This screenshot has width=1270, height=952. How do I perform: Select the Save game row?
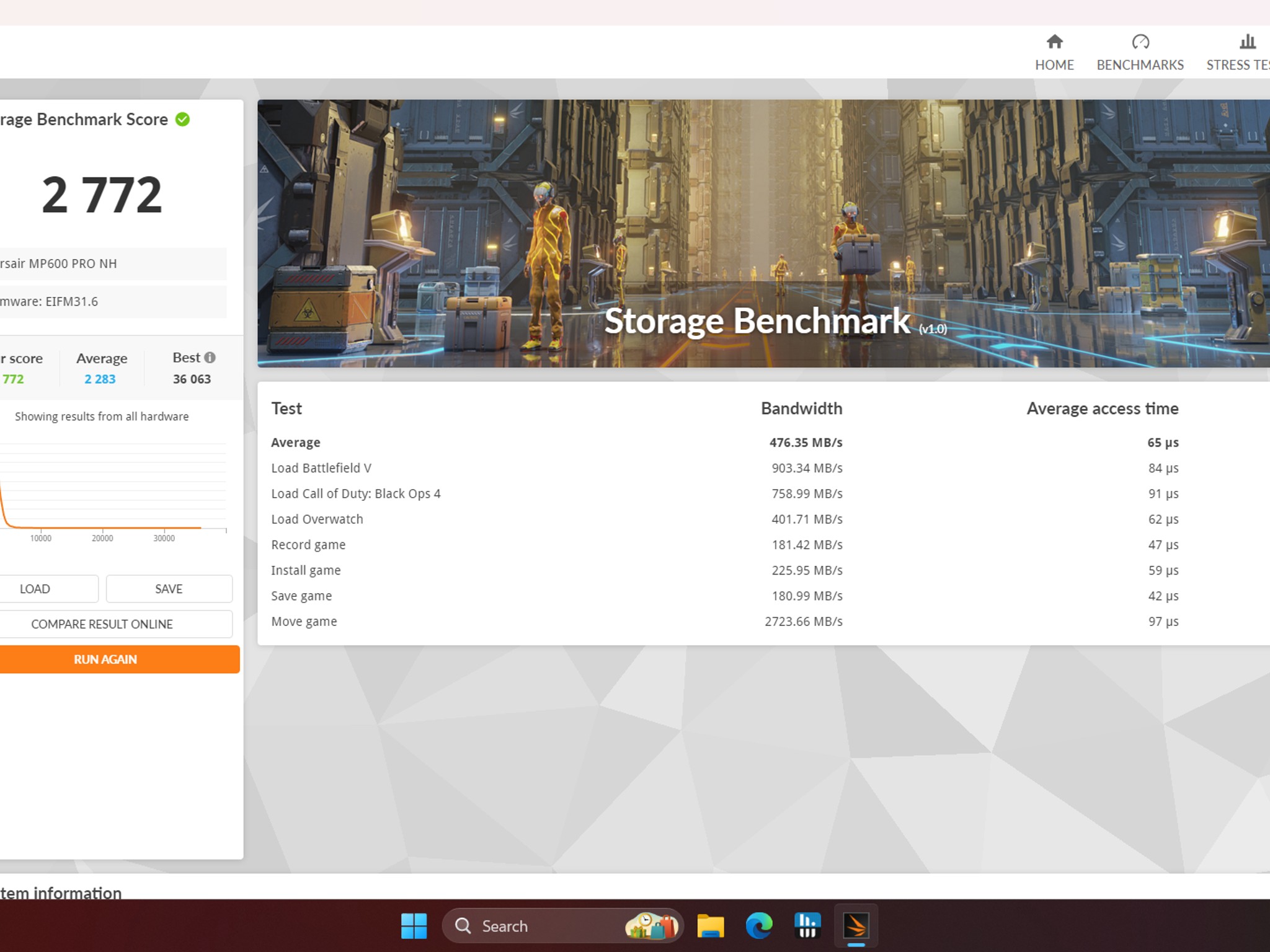point(724,596)
